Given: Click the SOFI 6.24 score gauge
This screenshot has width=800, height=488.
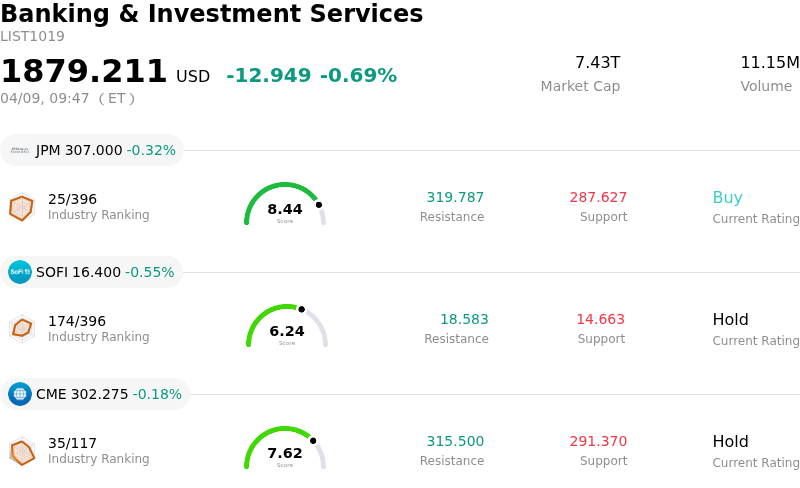Looking at the screenshot, I should pyautogui.click(x=287, y=327).
